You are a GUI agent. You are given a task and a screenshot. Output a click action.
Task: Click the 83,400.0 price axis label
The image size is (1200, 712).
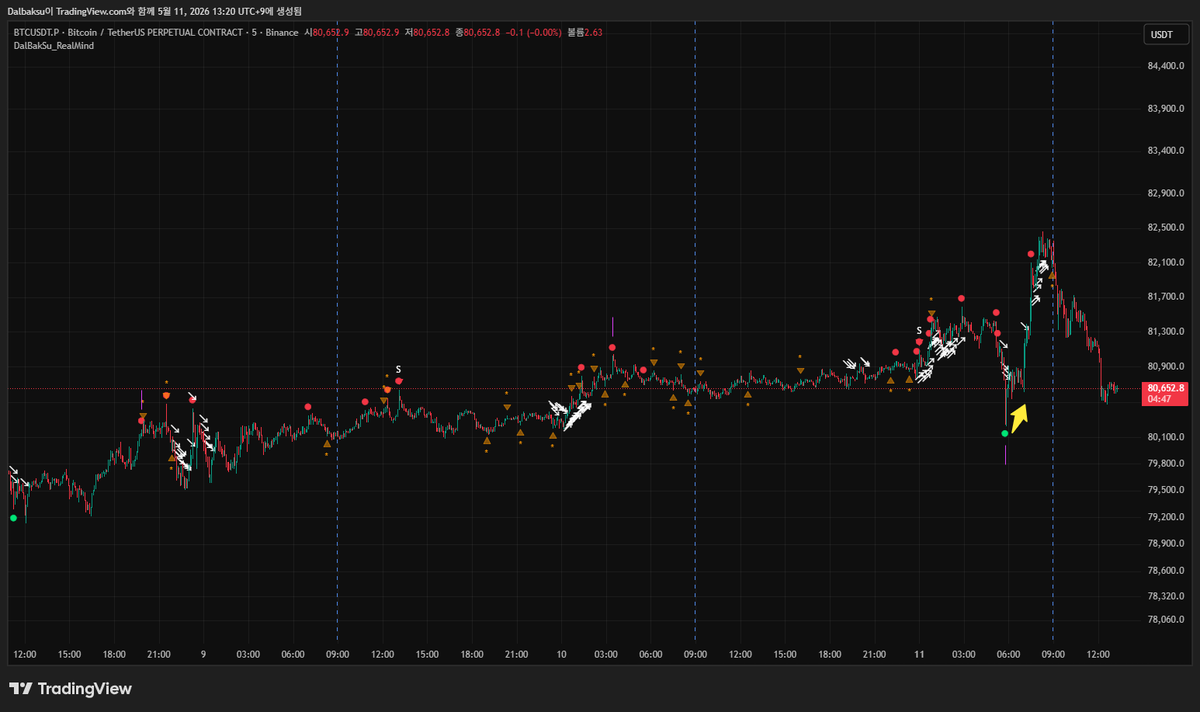1165,151
